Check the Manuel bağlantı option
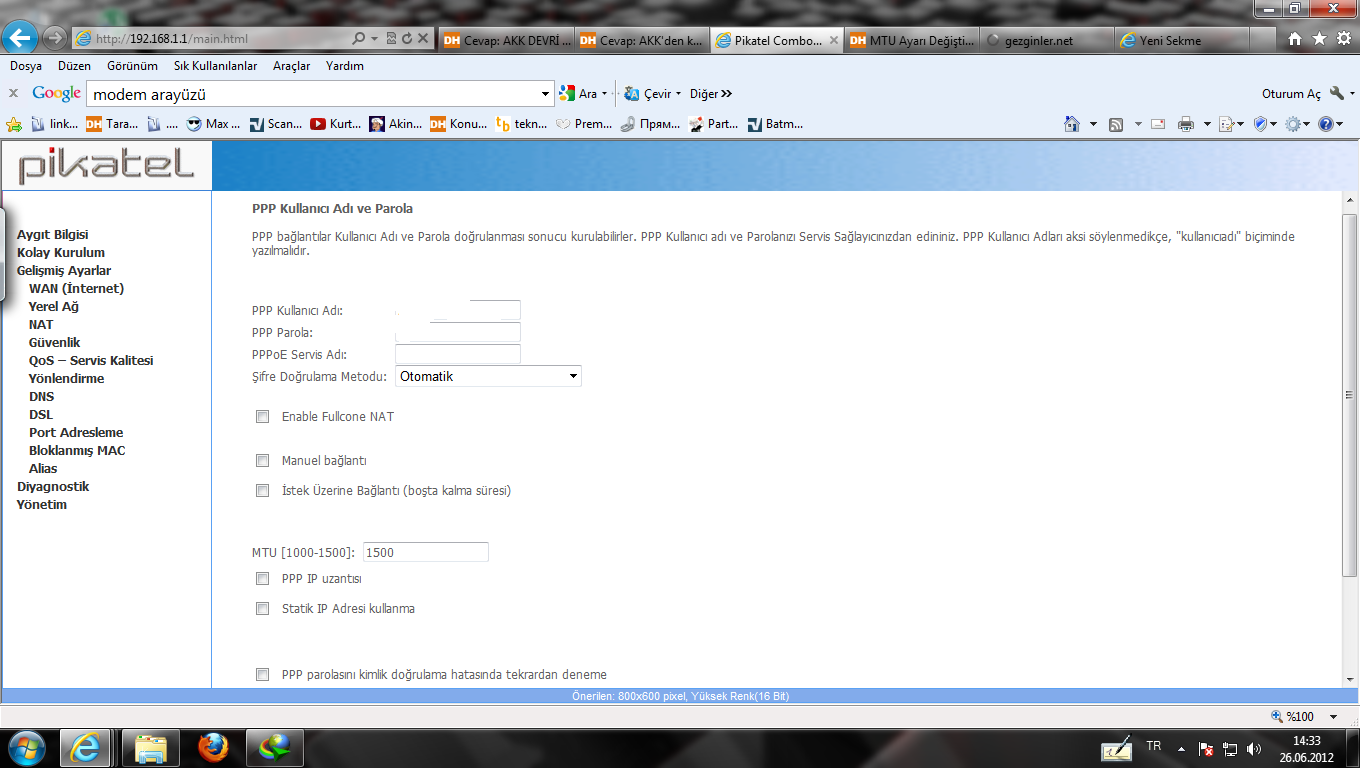This screenshot has height=768, width=1360. 263,461
